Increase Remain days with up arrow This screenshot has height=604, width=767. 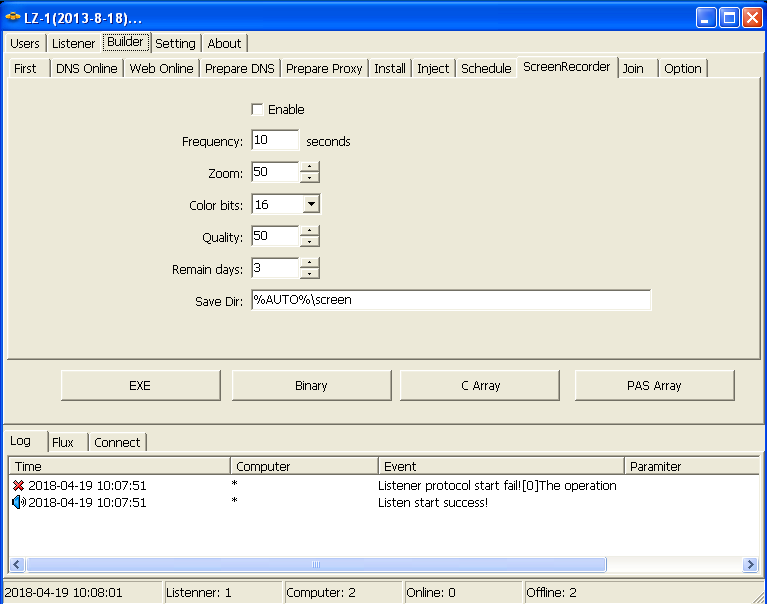(310, 263)
